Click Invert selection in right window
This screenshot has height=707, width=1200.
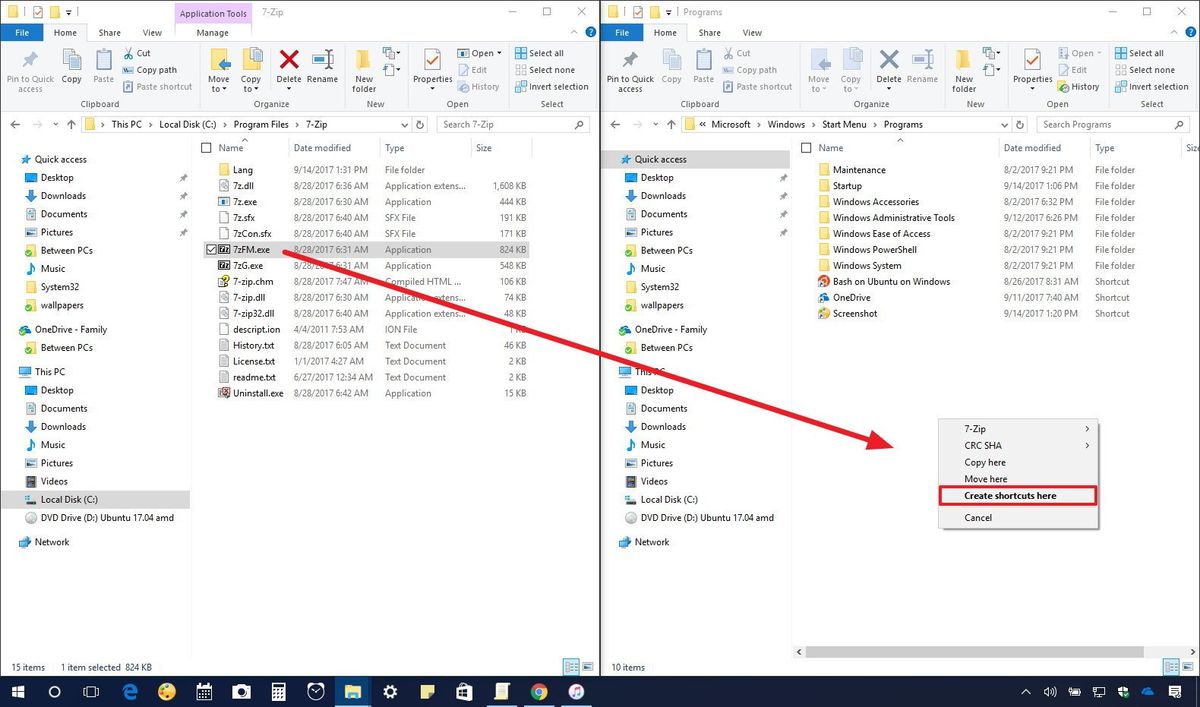(x=1151, y=86)
